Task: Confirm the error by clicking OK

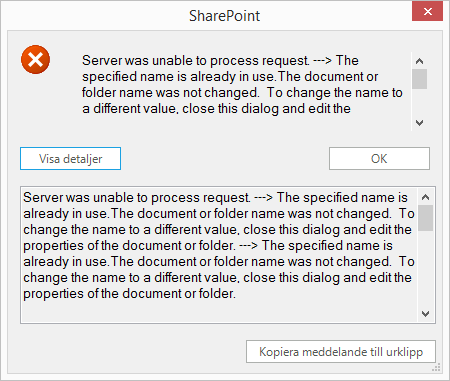Action: (379, 159)
